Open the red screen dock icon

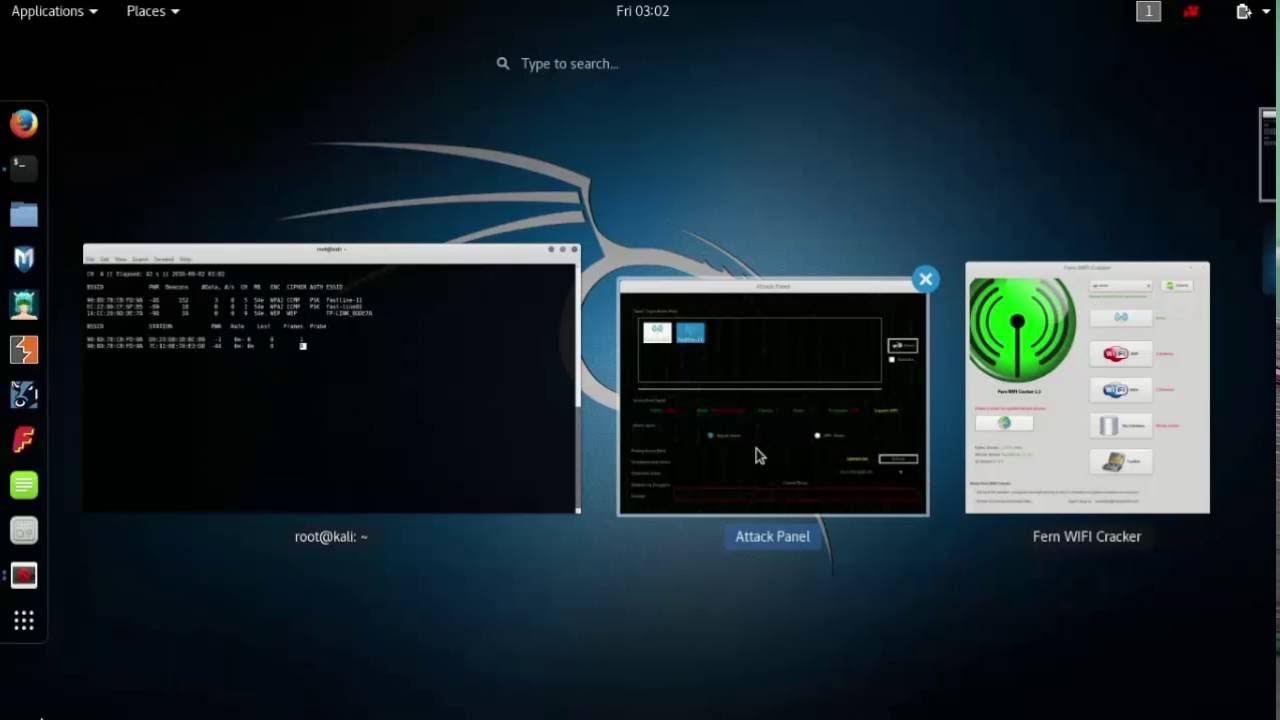[x=24, y=576]
